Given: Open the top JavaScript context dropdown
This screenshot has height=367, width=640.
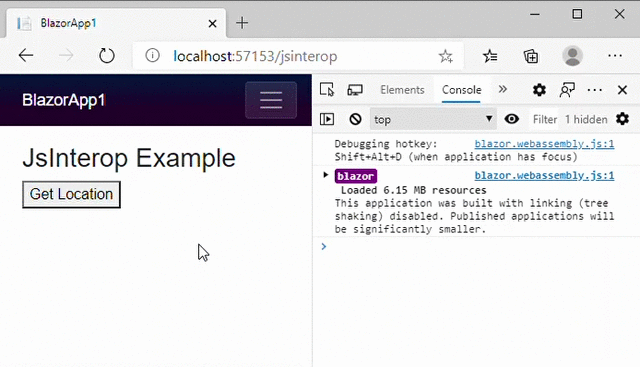Looking at the screenshot, I should pyautogui.click(x=433, y=119).
